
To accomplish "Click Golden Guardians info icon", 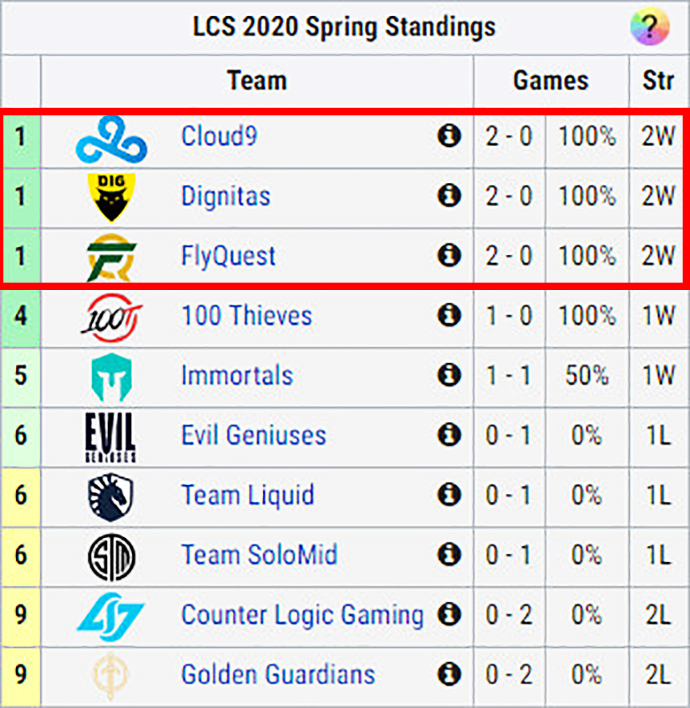I will (x=449, y=674).
